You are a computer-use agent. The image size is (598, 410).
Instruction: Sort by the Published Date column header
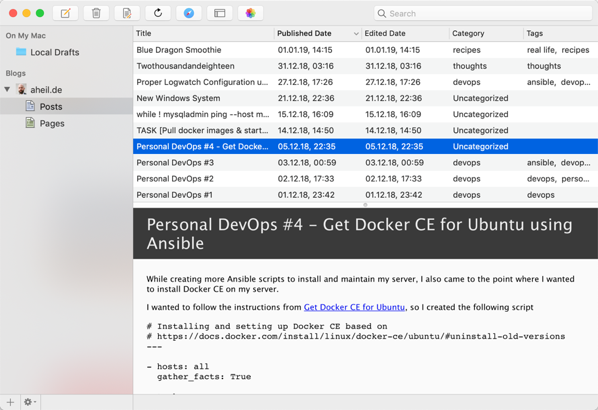pos(318,33)
